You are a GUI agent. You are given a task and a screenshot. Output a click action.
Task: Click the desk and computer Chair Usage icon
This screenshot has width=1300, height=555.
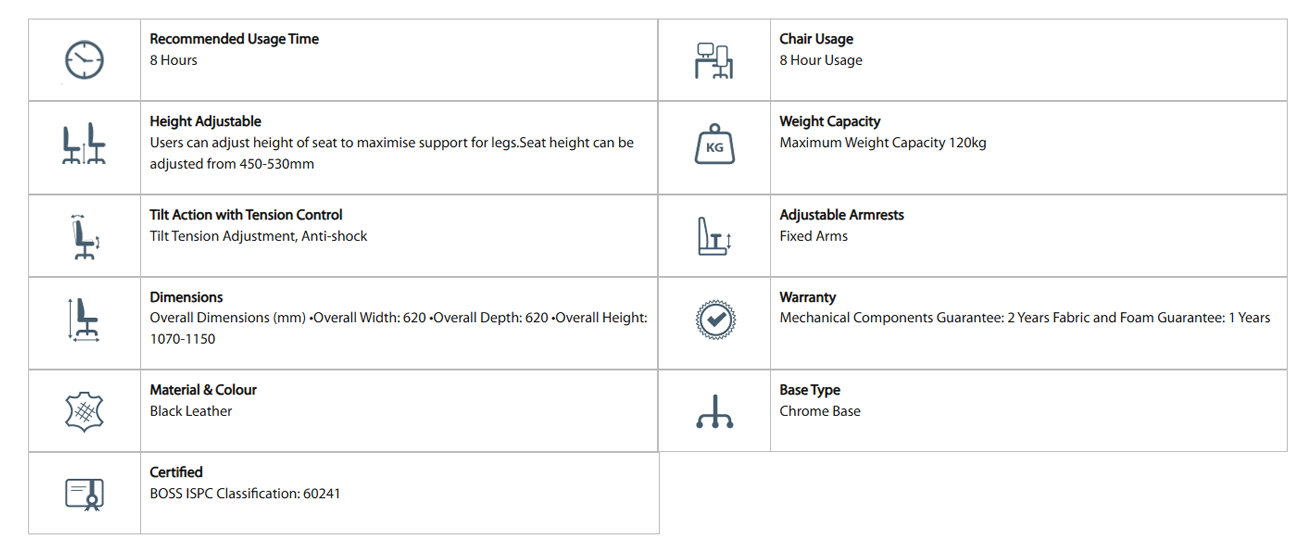[x=713, y=60]
